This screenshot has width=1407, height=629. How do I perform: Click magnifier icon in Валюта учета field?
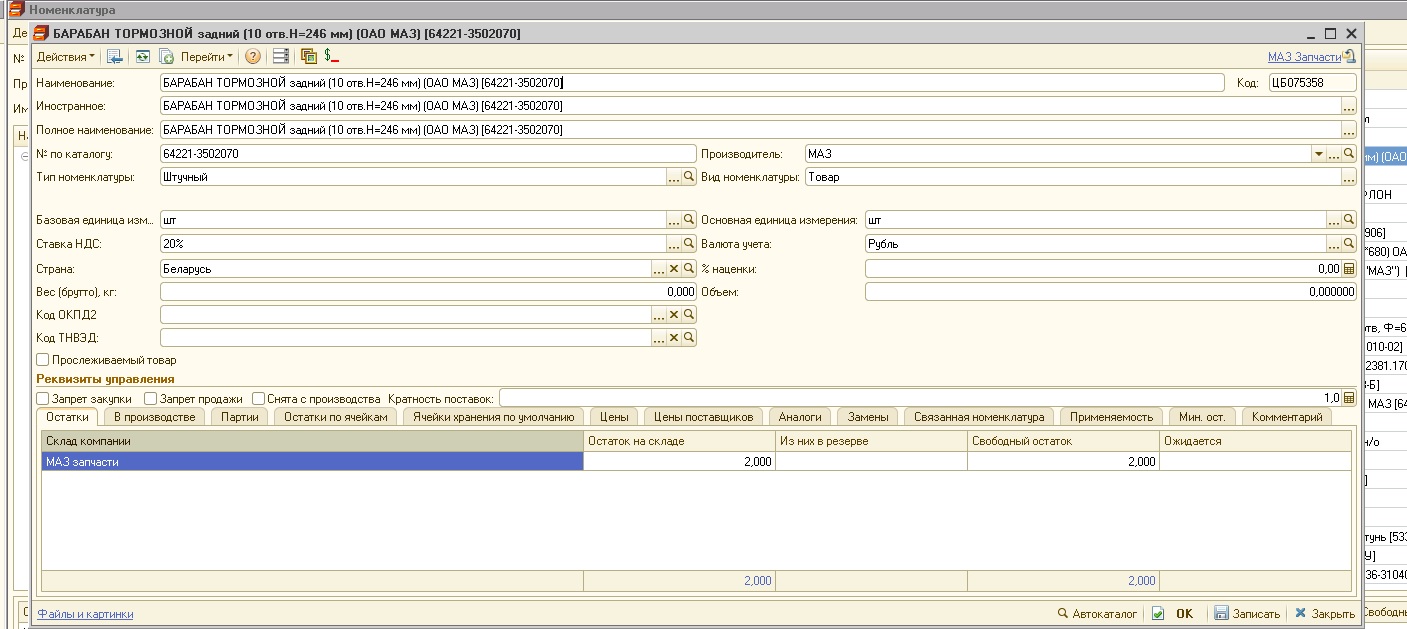pyautogui.click(x=1349, y=243)
